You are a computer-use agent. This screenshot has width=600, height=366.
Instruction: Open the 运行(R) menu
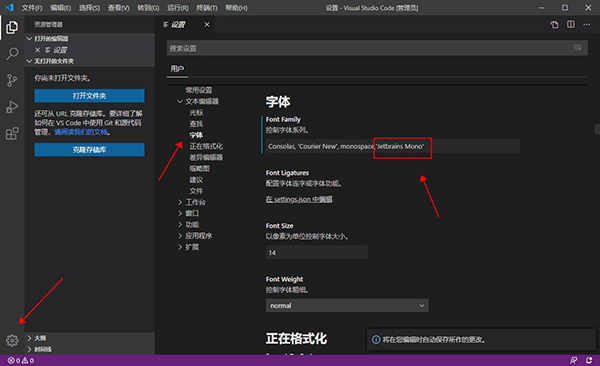[178, 8]
